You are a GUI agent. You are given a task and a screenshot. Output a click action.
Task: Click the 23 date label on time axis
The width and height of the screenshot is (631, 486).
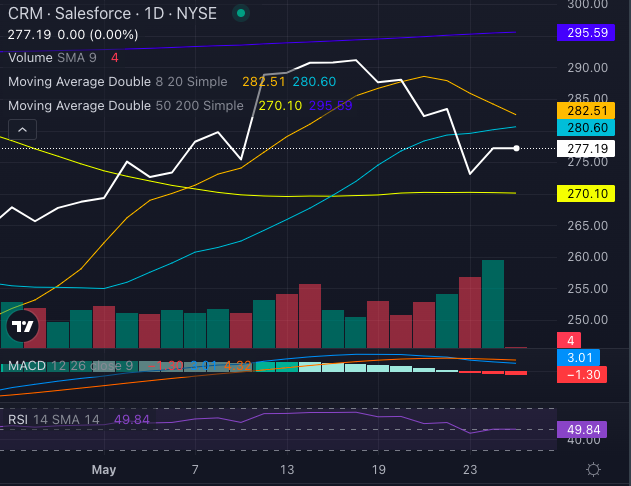click(470, 470)
